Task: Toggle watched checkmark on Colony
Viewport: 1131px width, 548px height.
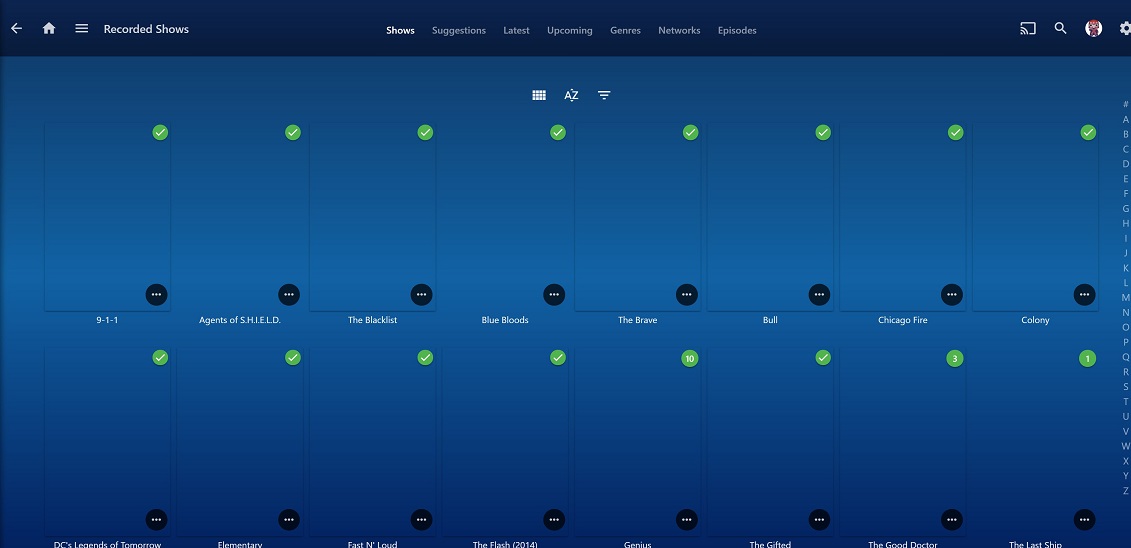Action: click(1088, 132)
